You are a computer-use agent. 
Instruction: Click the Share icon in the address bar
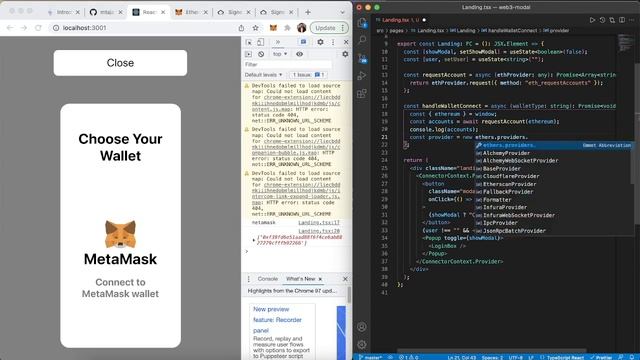[241, 28]
